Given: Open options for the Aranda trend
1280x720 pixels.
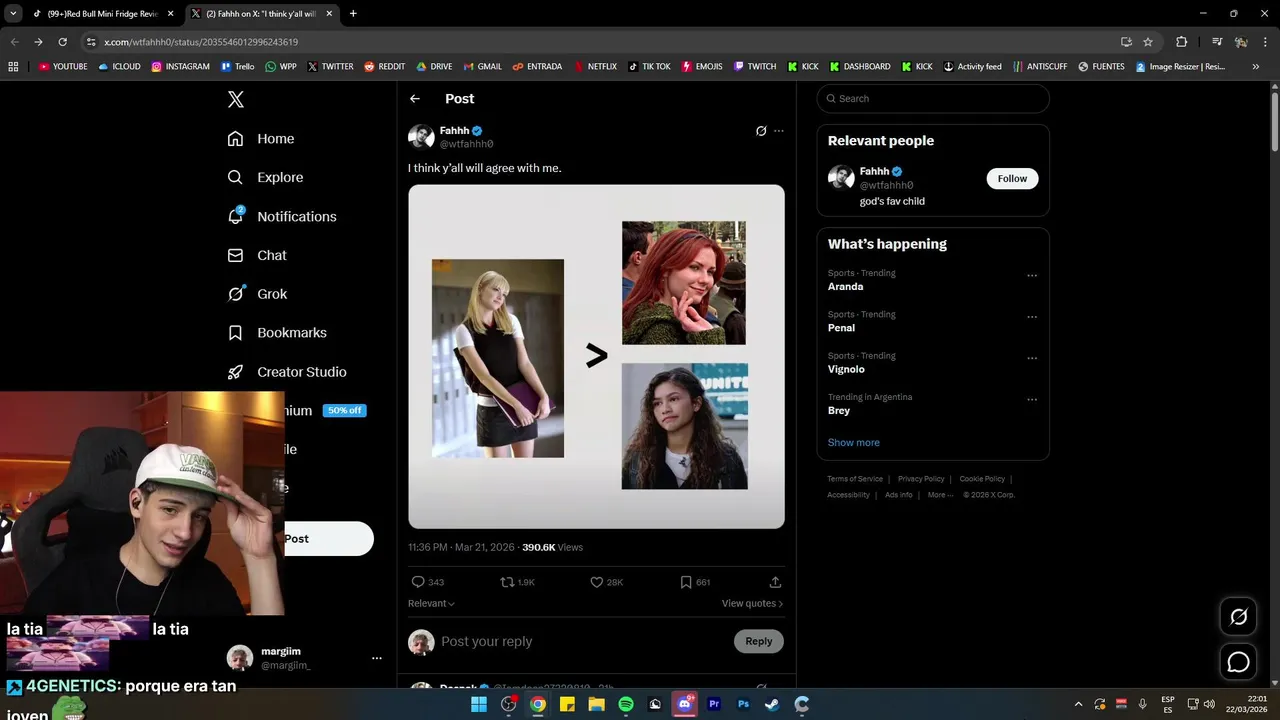Looking at the screenshot, I should pyautogui.click(x=1032, y=276).
